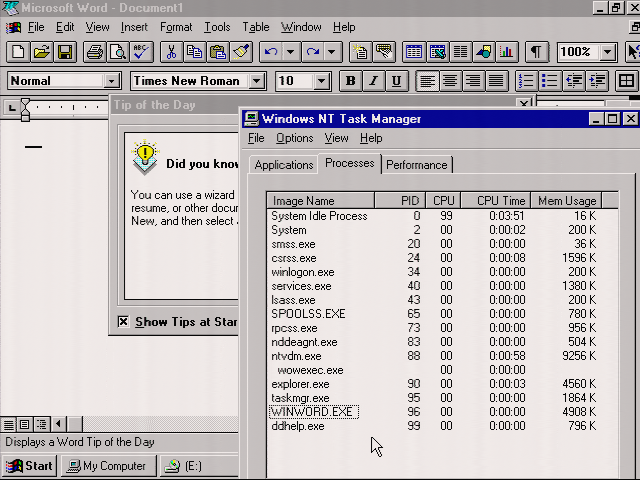This screenshot has width=640, height=480.
Task: Select Align Right button
Action: [473, 81]
